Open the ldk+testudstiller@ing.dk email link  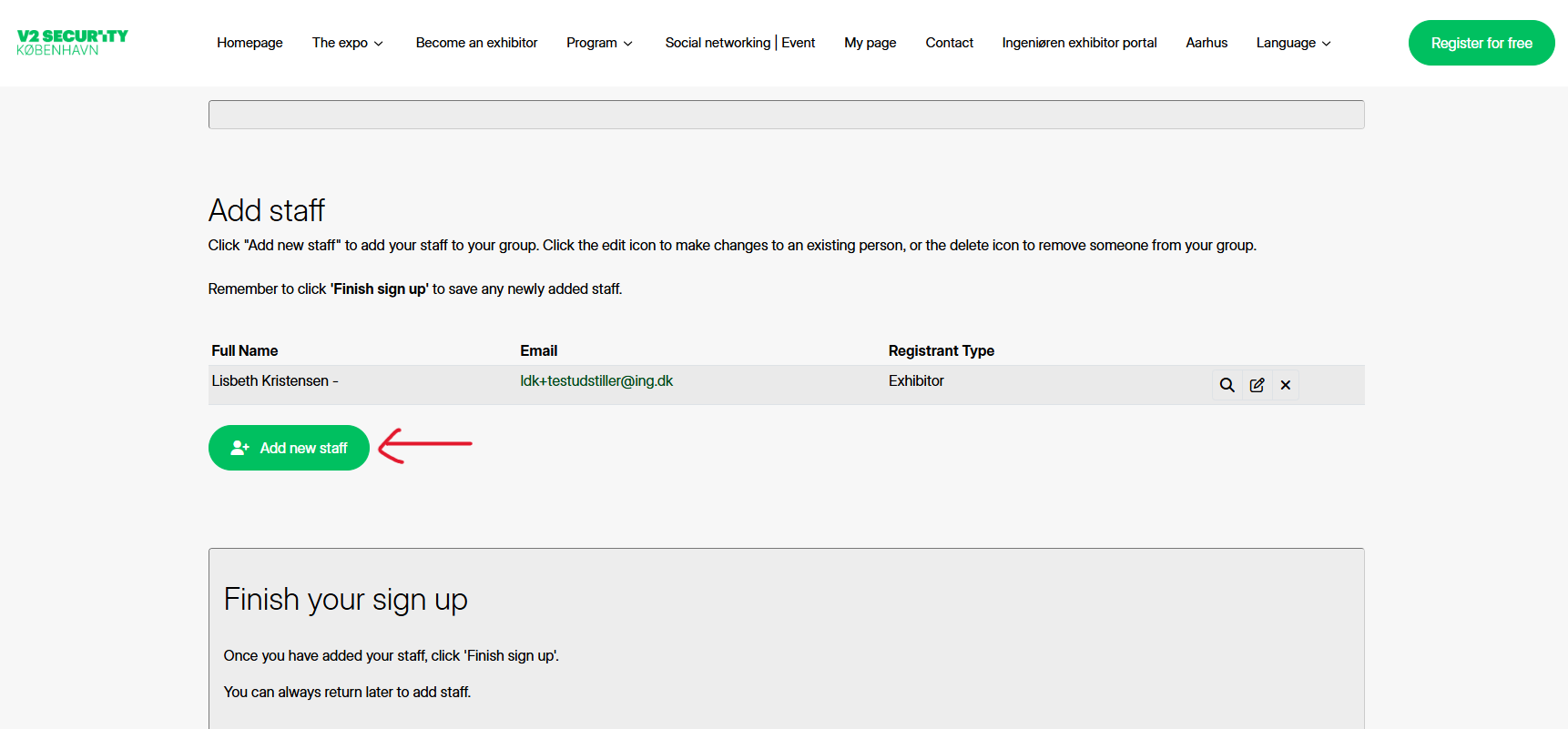[x=596, y=380]
